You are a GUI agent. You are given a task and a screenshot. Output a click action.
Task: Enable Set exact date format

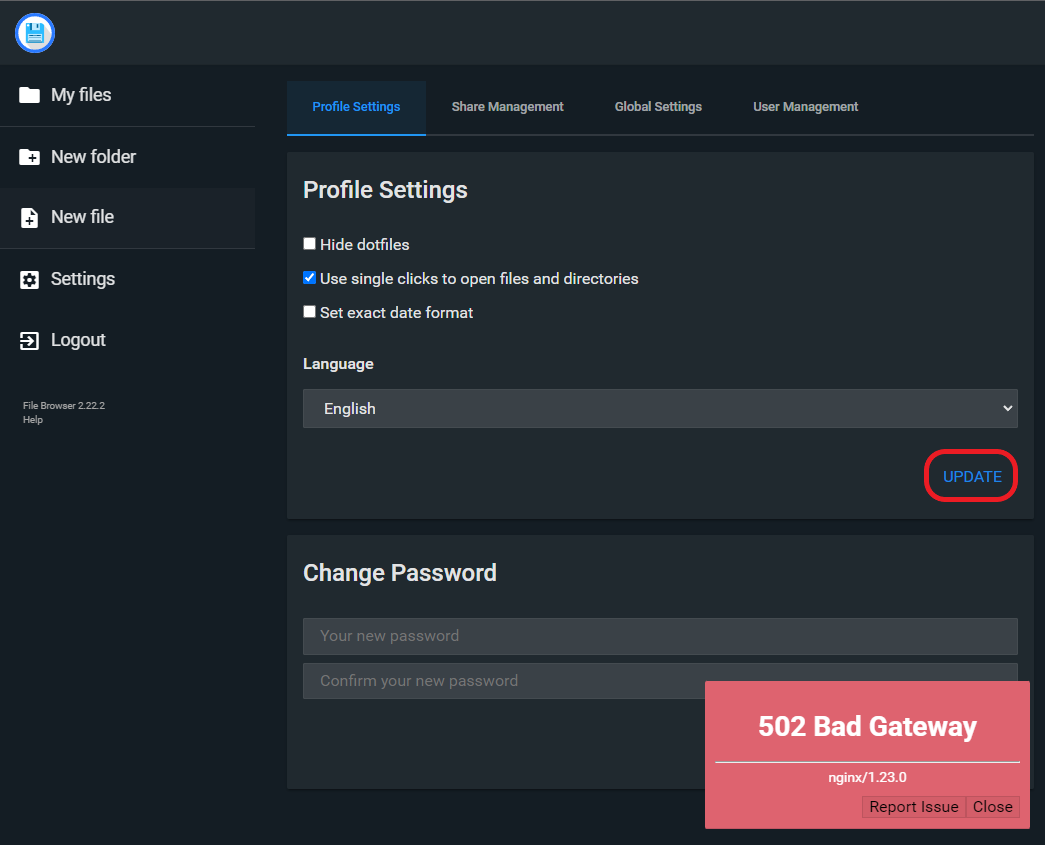coord(310,311)
